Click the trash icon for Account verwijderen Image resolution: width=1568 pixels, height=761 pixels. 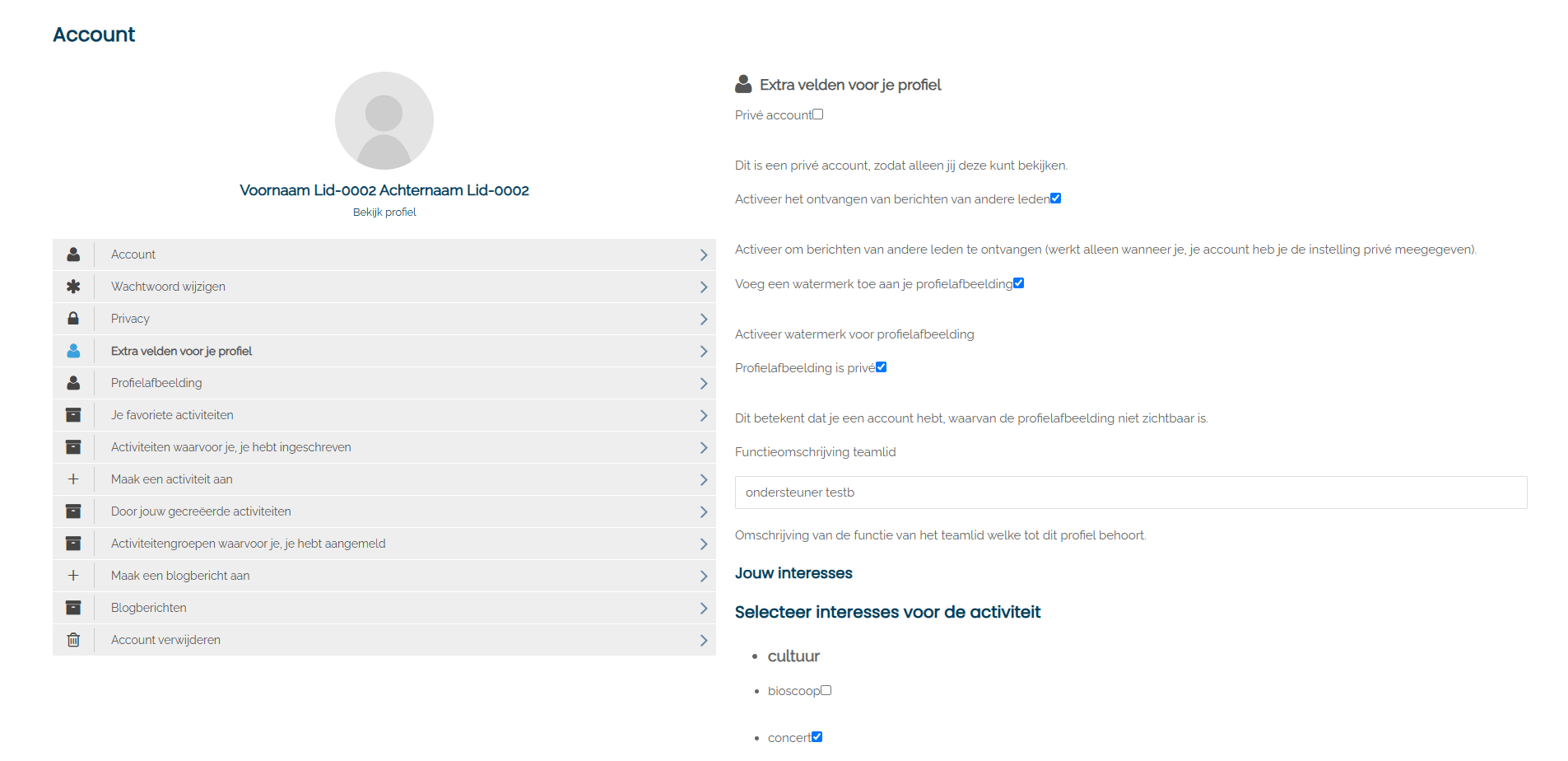point(73,640)
